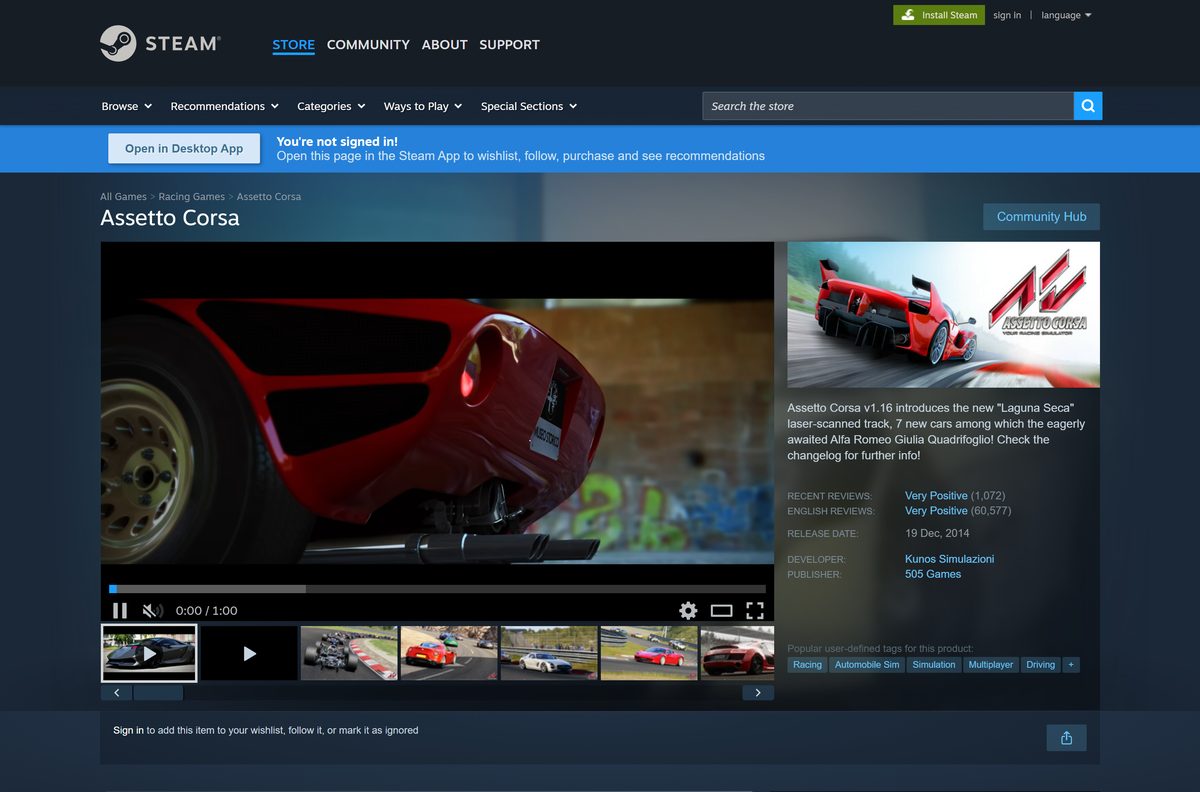Viewport: 1200px width, 792px height.
Task: Click All Games breadcrumb
Action: click(x=123, y=197)
